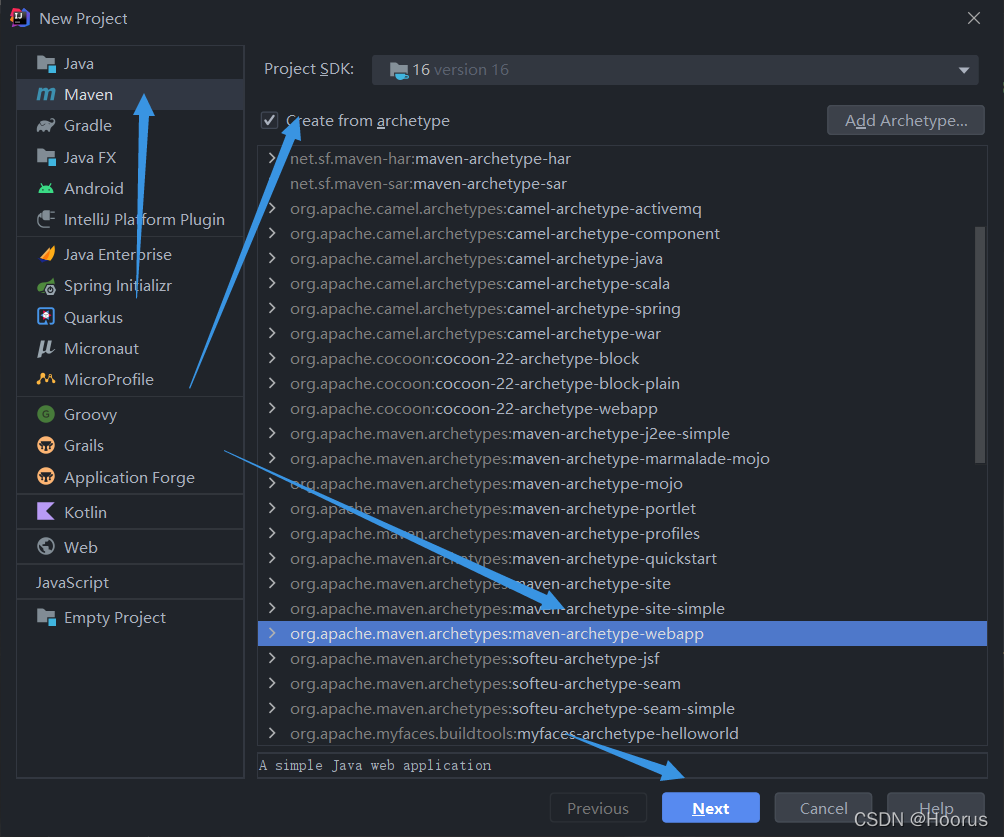
Task: Click the MicroProfile icon
Action: click(46, 379)
